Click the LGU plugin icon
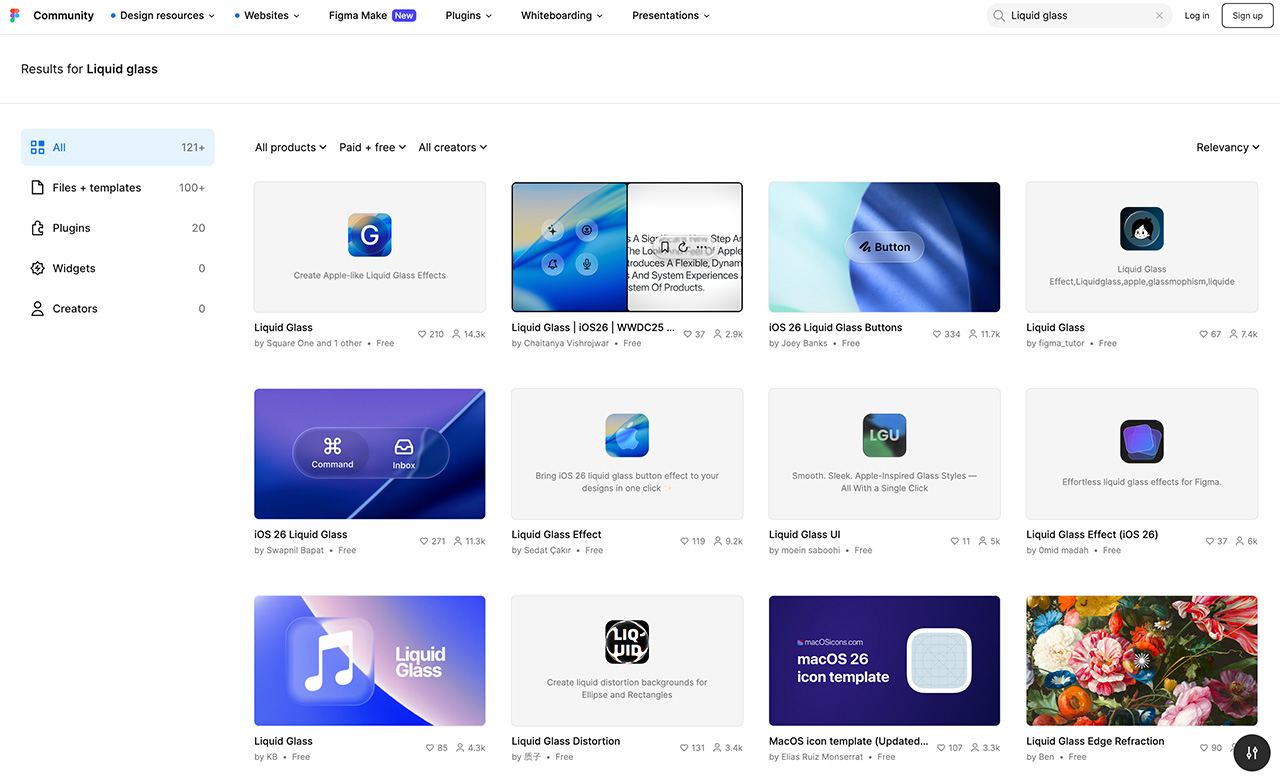Image resolution: width=1280 pixels, height=780 pixels. 884,436
